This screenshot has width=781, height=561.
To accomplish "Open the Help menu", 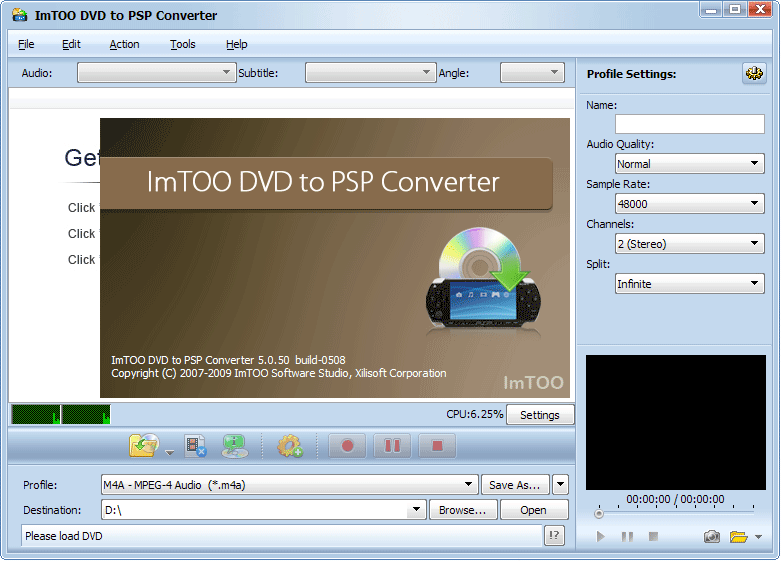I will 237,44.
